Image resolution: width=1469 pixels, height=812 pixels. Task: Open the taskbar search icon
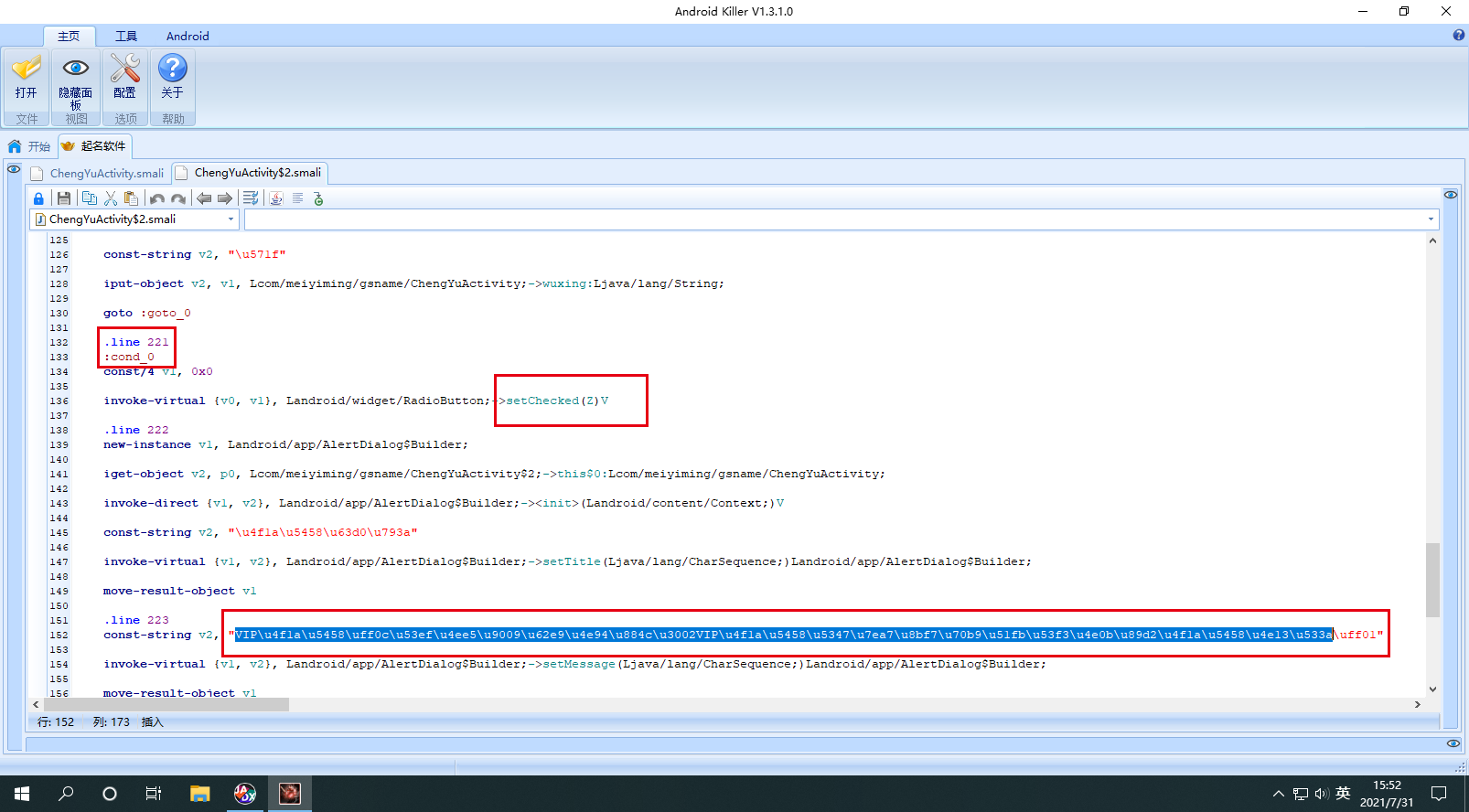pyautogui.click(x=66, y=794)
